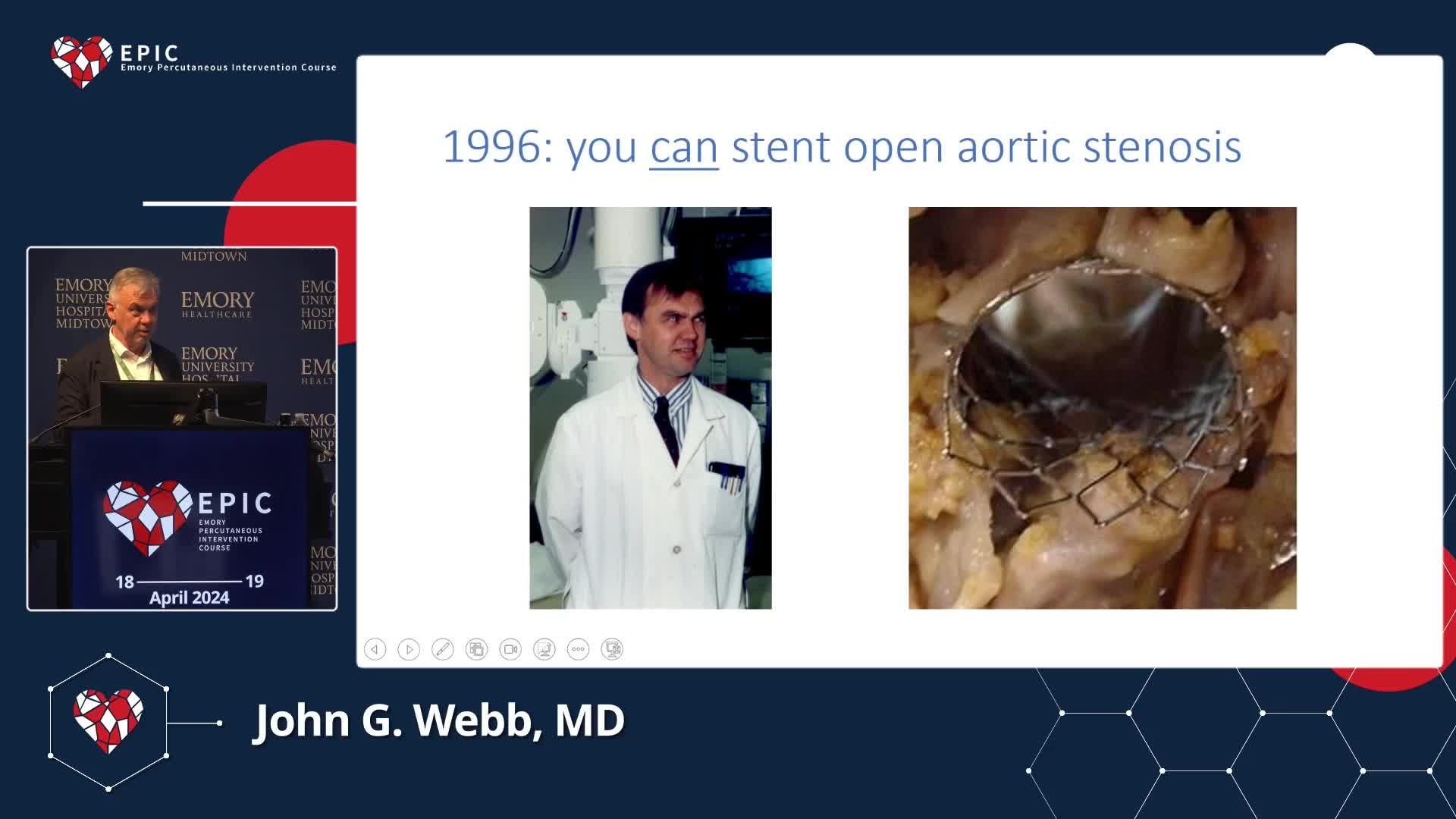
Task: Click the underlined word "can" in slide title
Action: (x=684, y=147)
